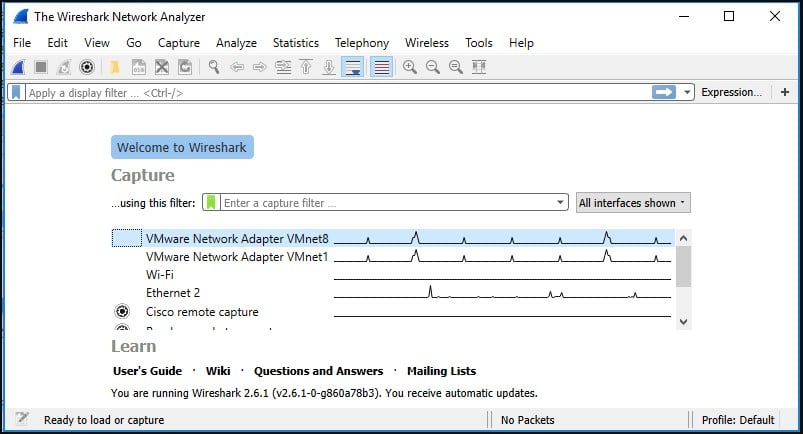The height and width of the screenshot is (434, 803).
Task: Expand All interfaces shown dropdown
Action: [633, 203]
